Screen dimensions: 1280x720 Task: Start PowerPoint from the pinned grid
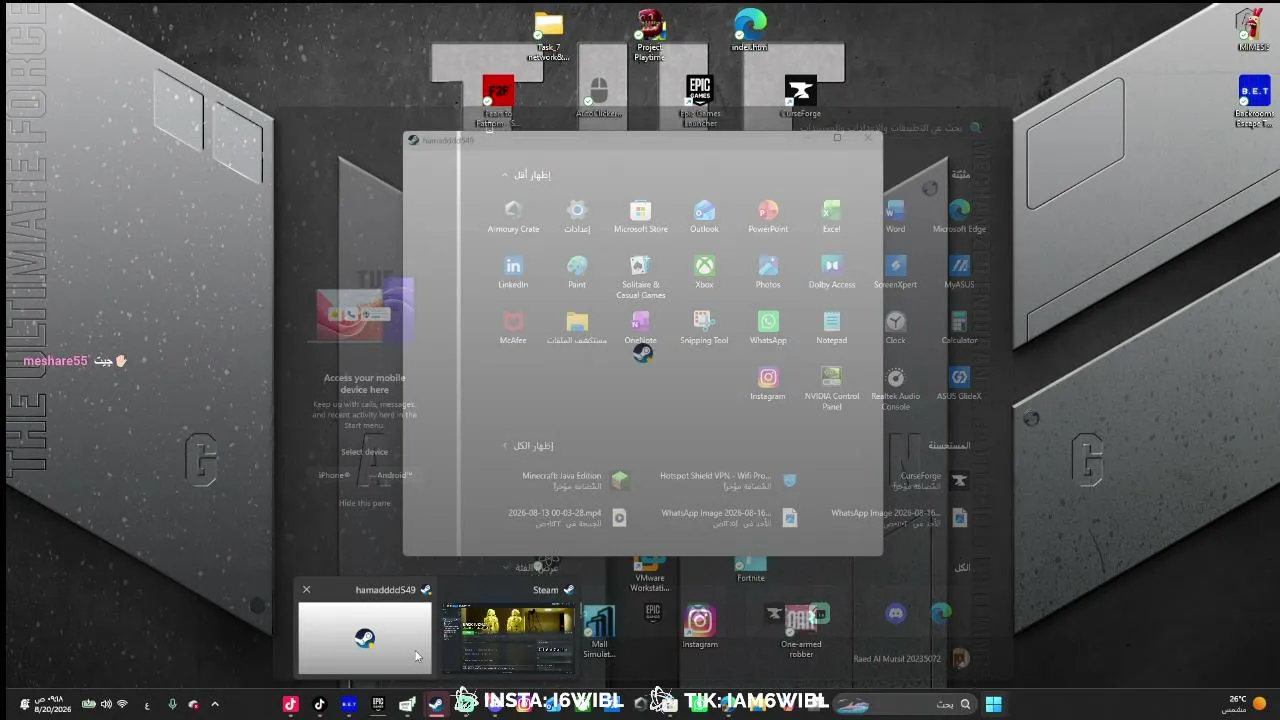coord(768,216)
